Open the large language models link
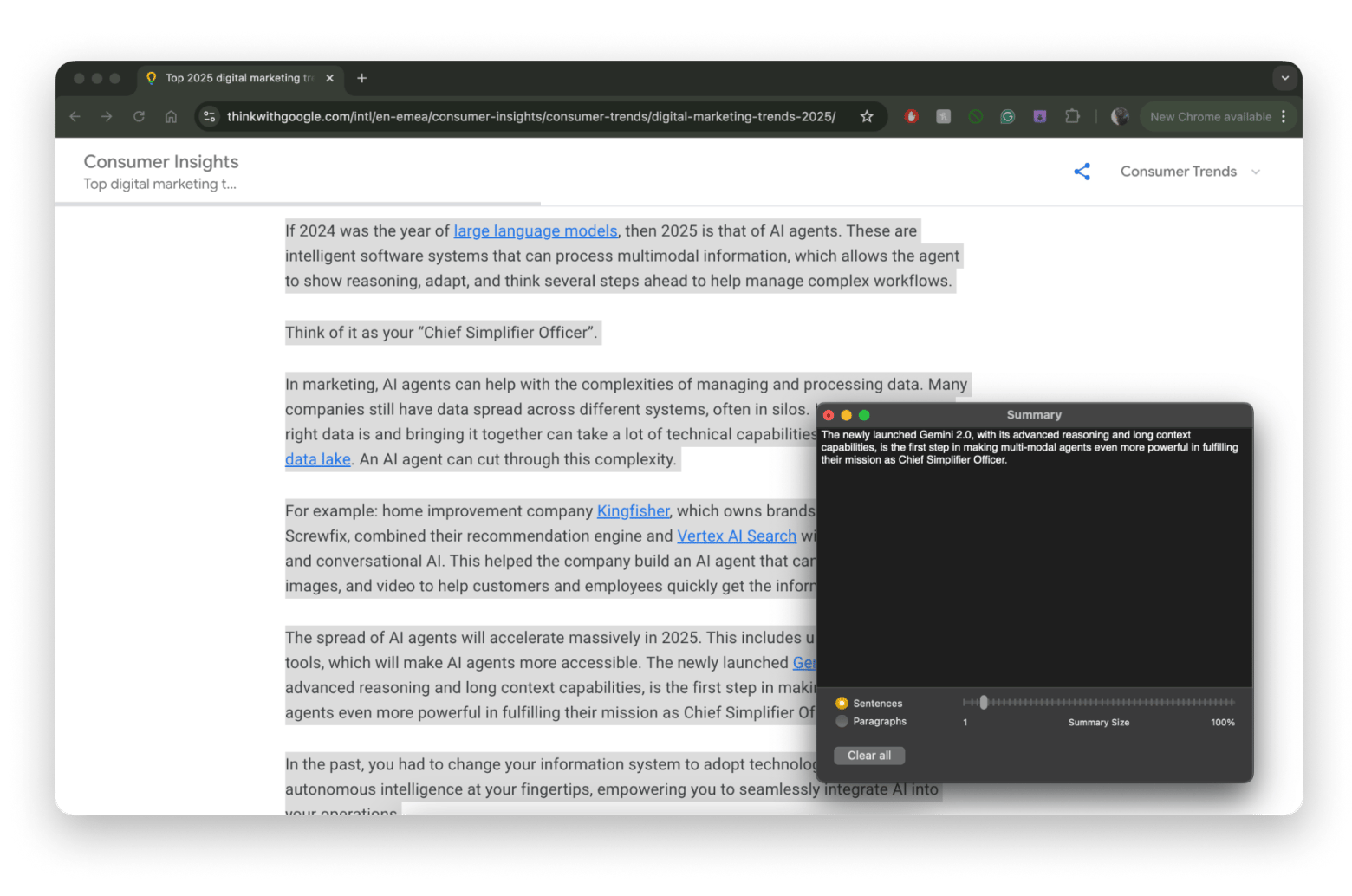 [536, 230]
